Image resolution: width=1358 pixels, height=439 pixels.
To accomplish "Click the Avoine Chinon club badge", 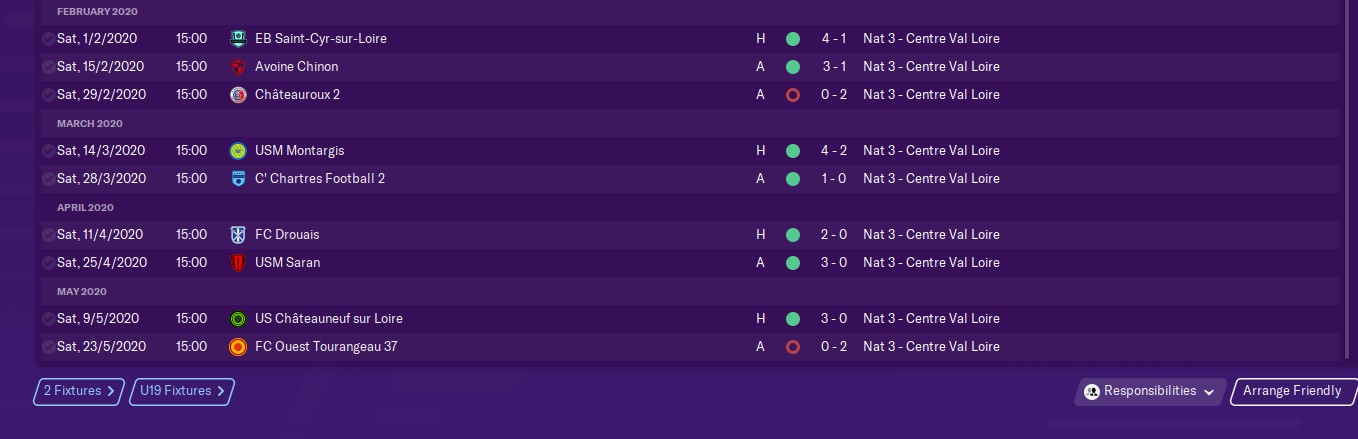I will (238, 67).
